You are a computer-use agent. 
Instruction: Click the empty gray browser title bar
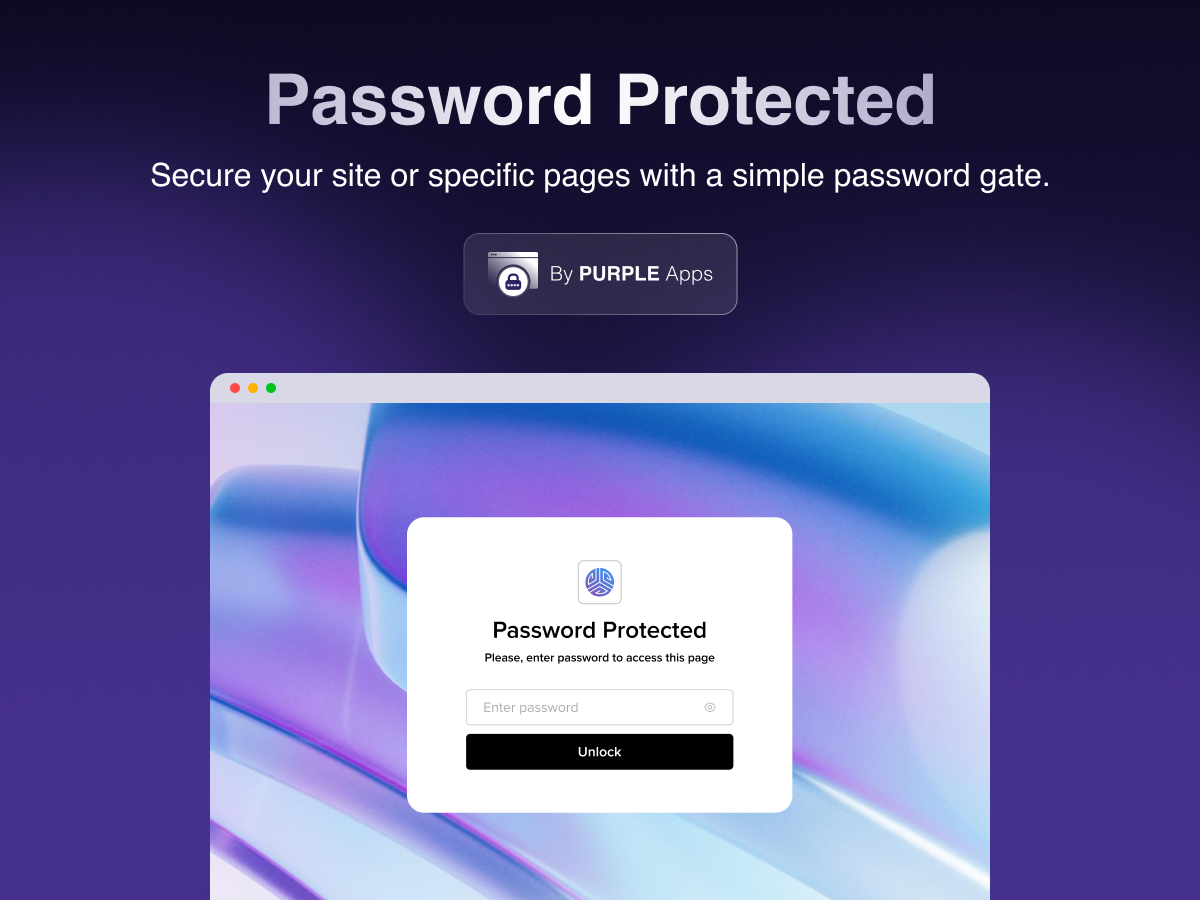point(630,388)
